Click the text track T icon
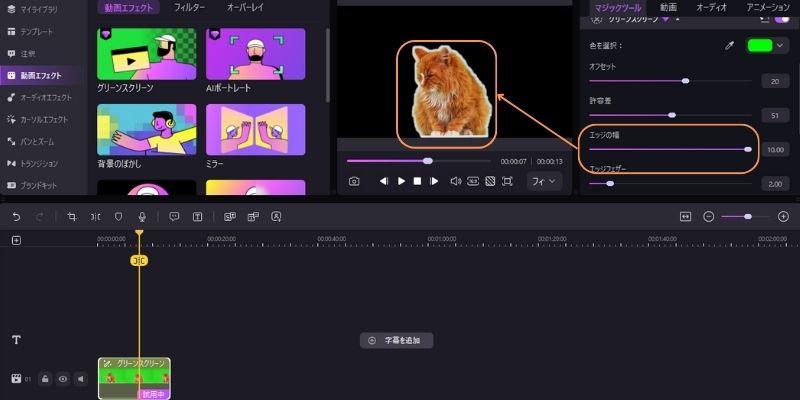Viewport: 800px width, 400px height. pos(16,340)
